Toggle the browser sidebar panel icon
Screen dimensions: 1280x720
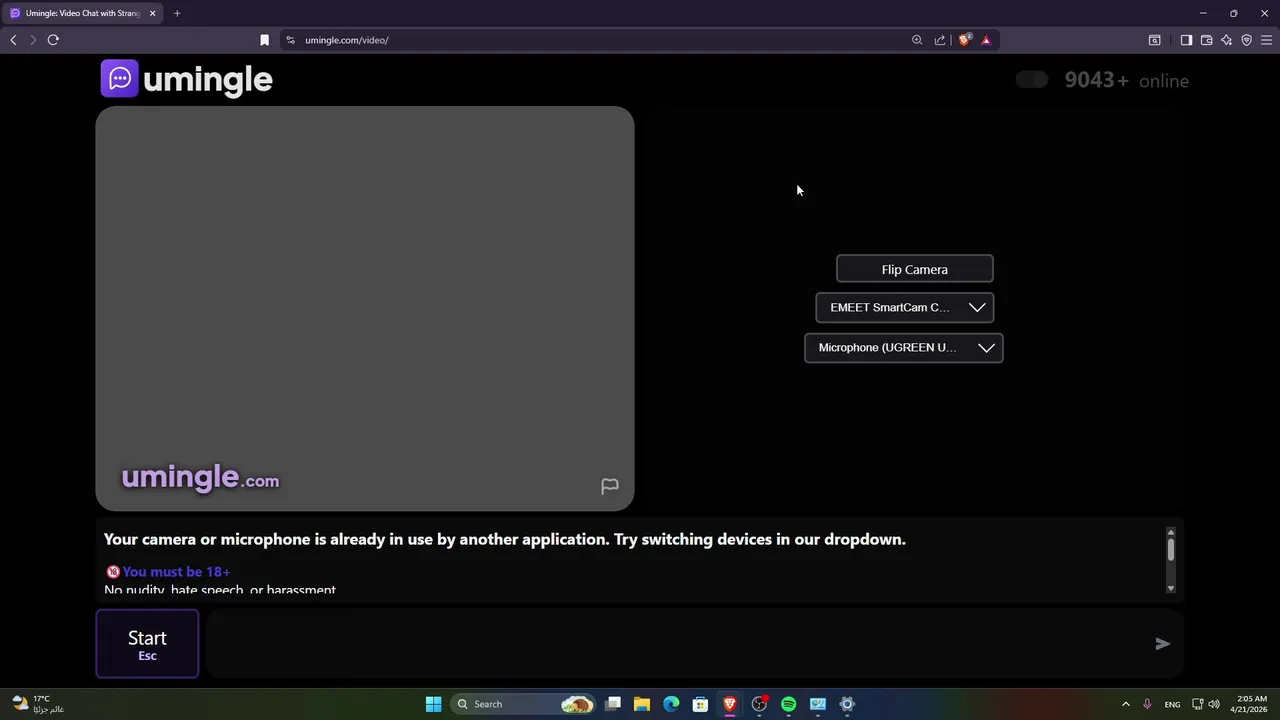point(1186,40)
